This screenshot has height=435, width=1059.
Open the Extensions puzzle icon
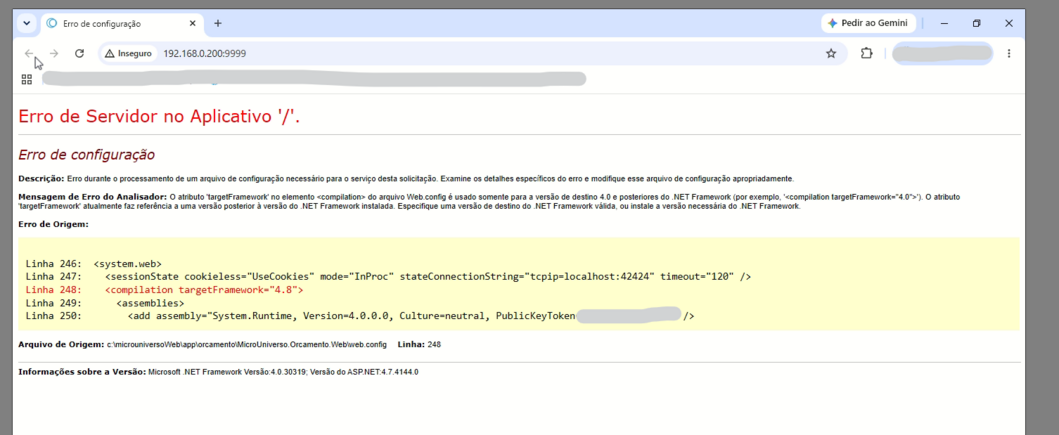click(867, 53)
